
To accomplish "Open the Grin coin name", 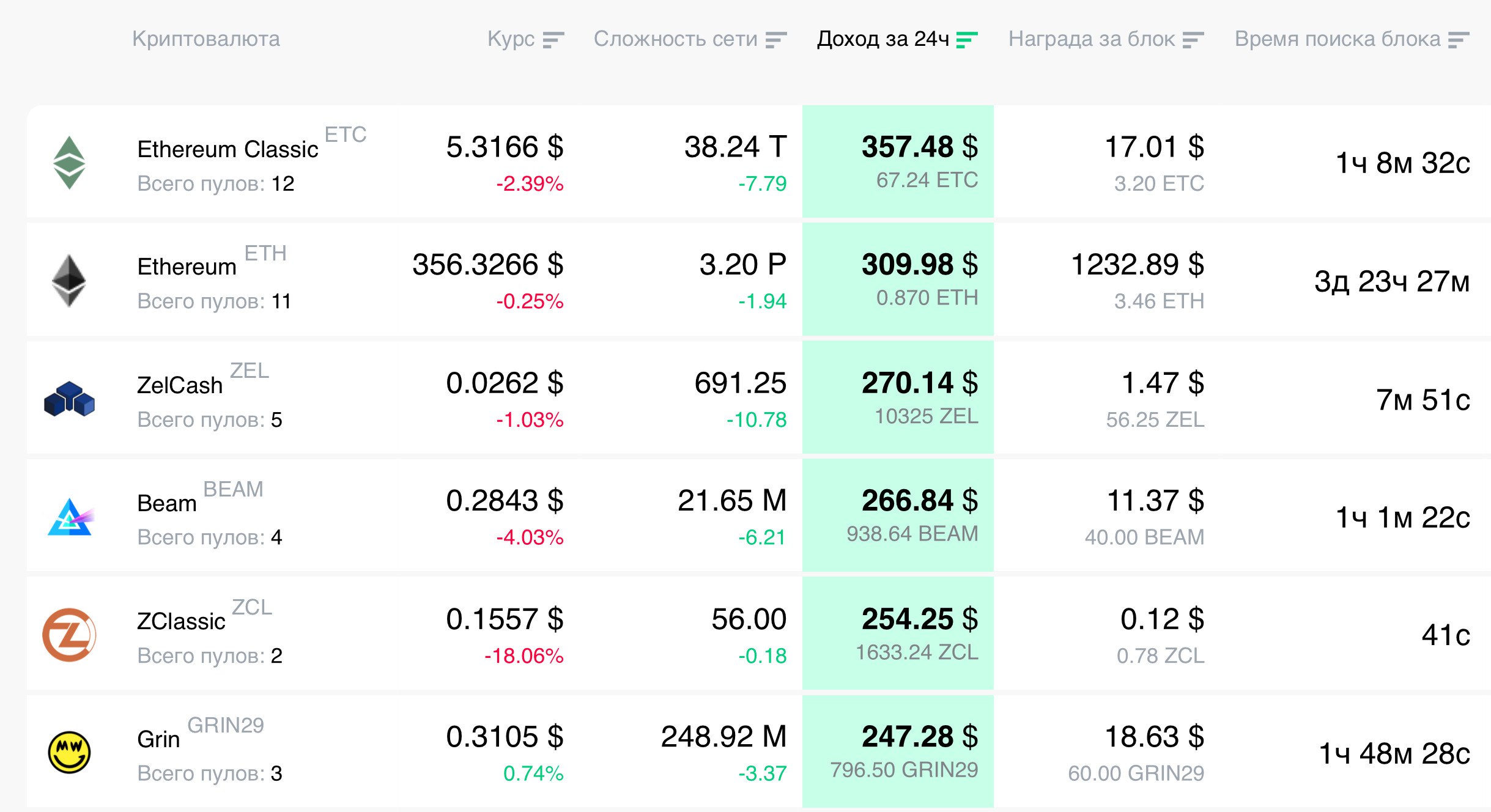I will [x=158, y=739].
